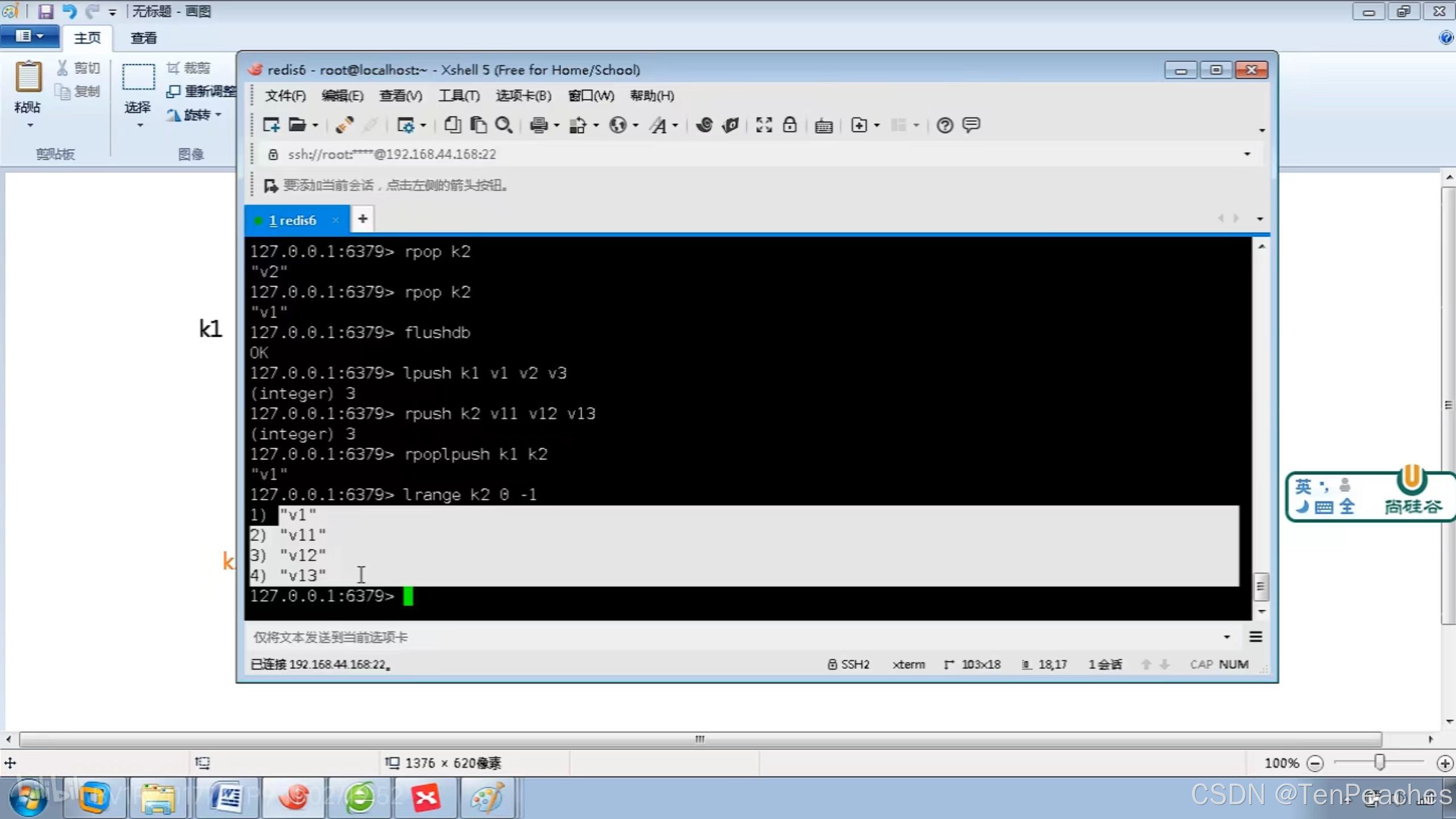
Task: Click the Find magnifier icon in Xshell toolbar
Action: (x=504, y=125)
